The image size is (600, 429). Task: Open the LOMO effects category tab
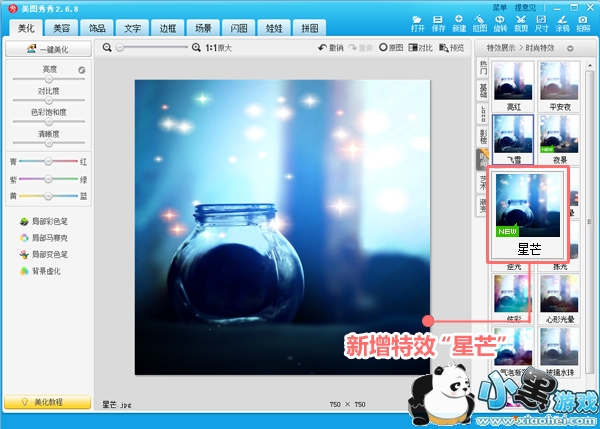pos(483,113)
